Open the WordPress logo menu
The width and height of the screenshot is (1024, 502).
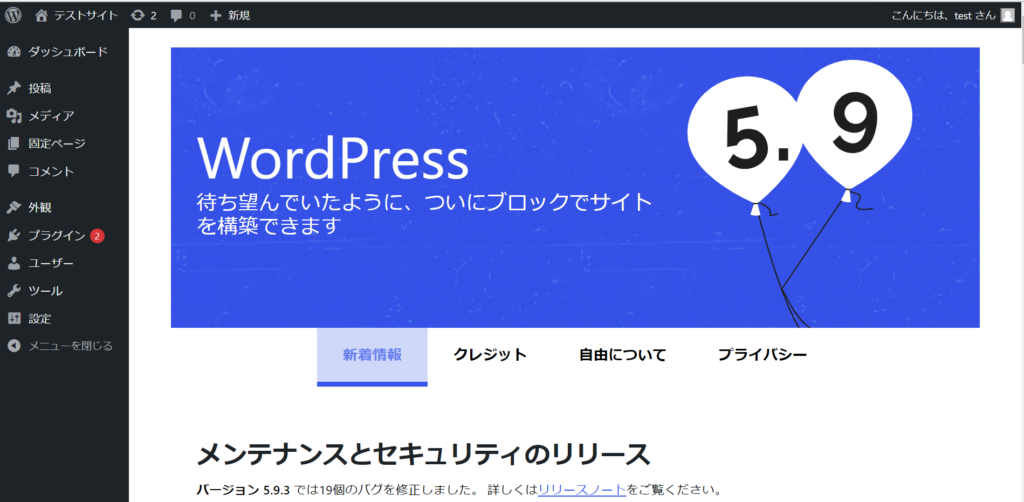tap(14, 15)
